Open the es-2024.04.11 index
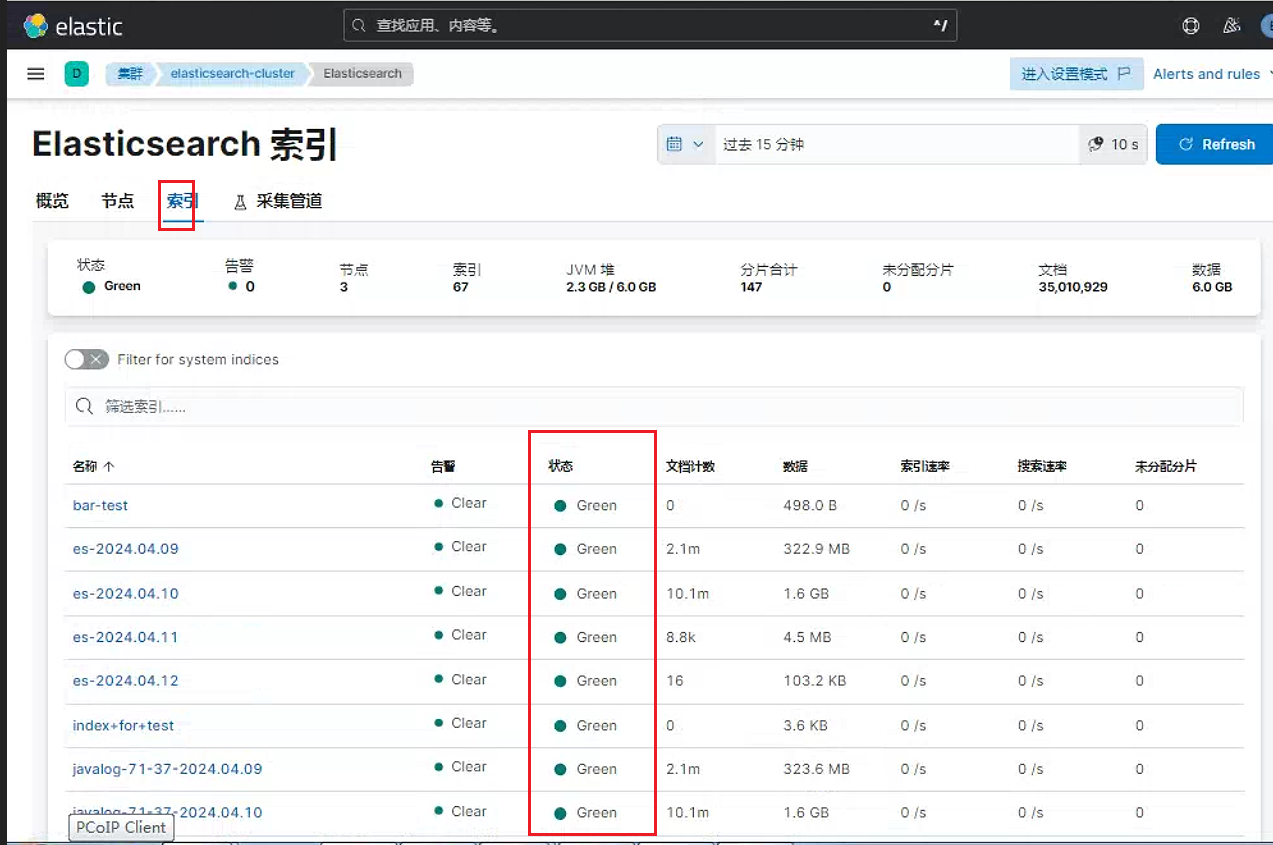 click(x=125, y=637)
